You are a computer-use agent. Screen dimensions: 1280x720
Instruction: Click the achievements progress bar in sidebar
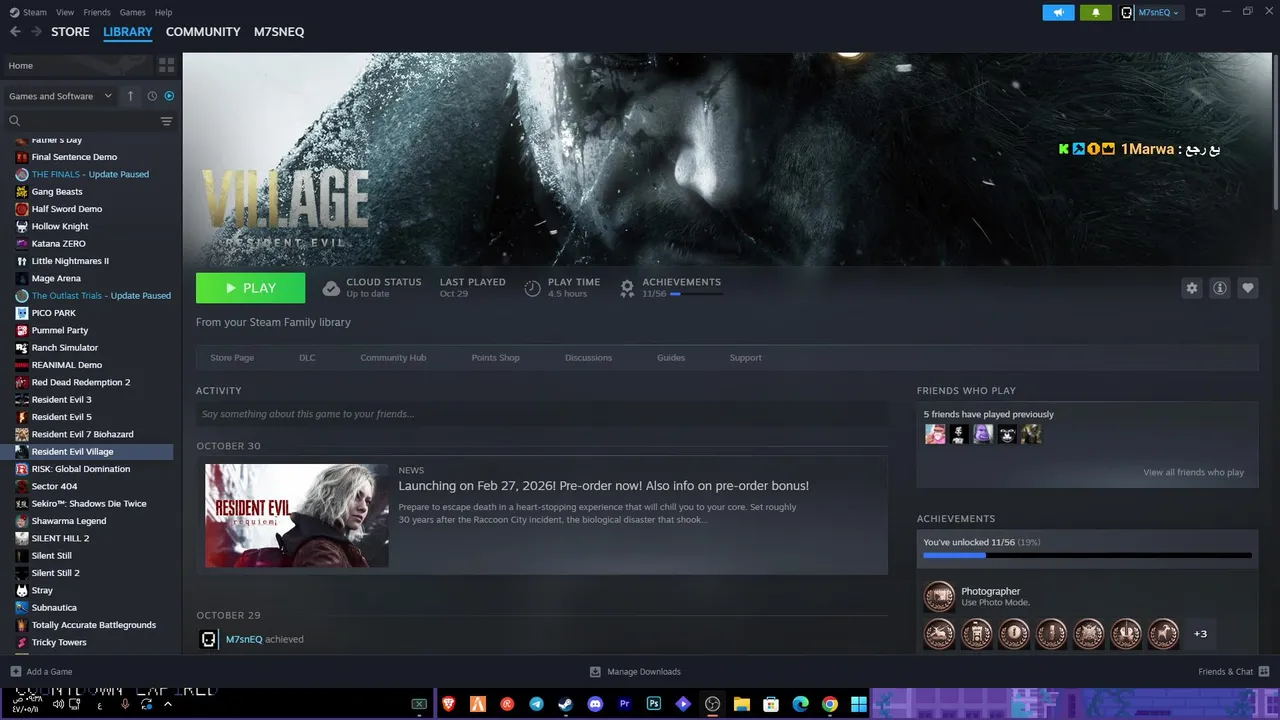coord(1087,555)
